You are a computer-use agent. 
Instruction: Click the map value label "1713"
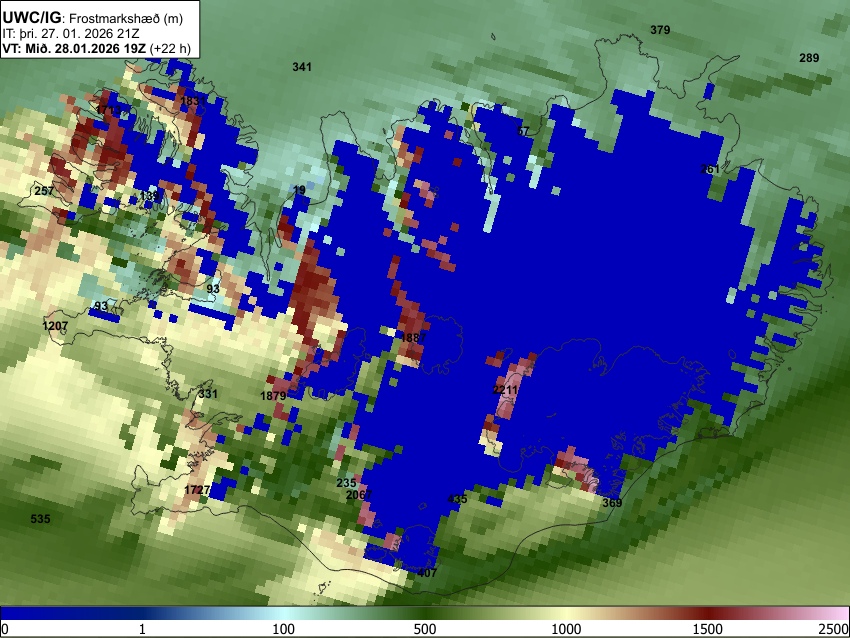[x=108, y=110]
